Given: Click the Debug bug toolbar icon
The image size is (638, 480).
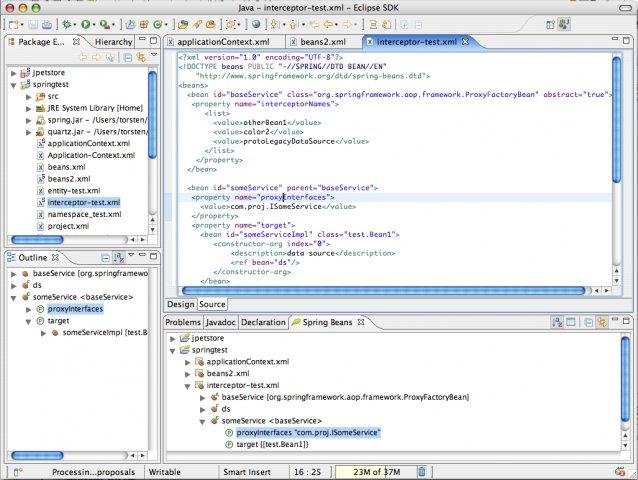Looking at the screenshot, I should (x=67, y=23).
